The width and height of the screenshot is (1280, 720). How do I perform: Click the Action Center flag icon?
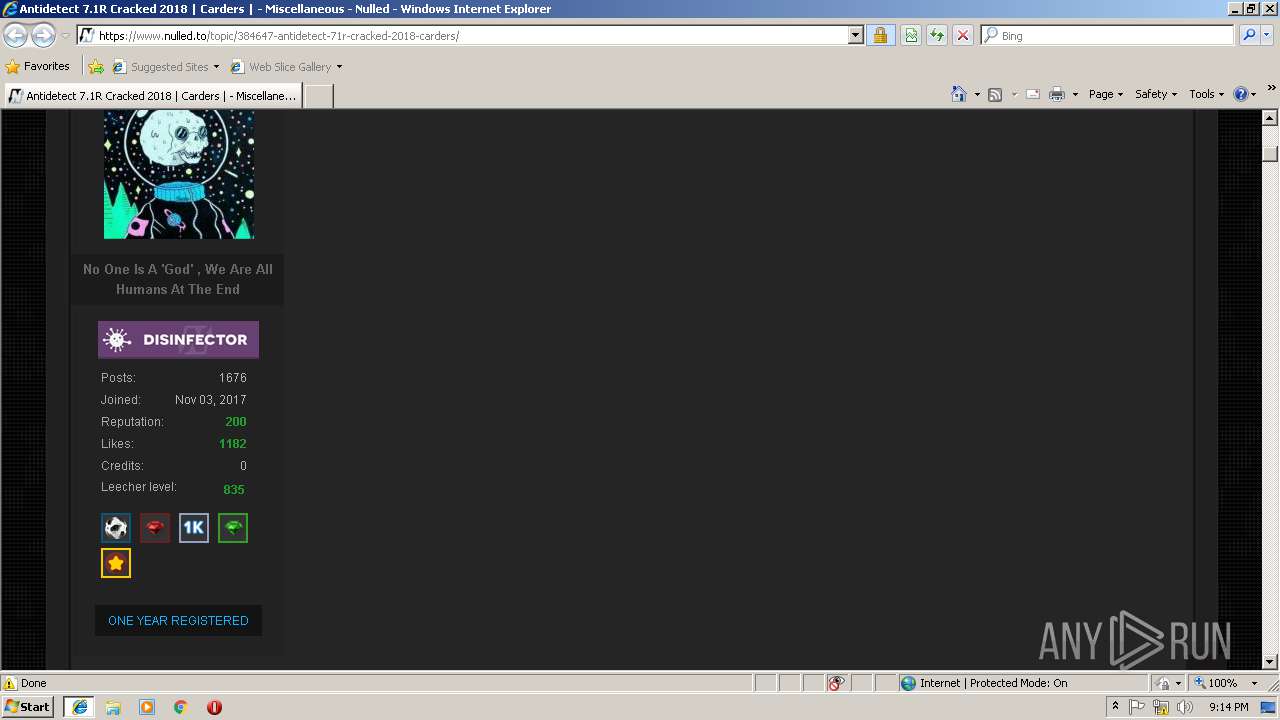point(1138,707)
